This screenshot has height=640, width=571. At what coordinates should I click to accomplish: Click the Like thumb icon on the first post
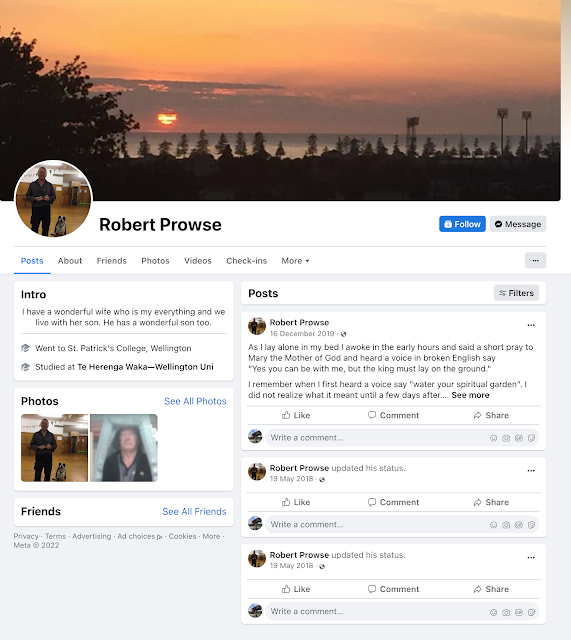[x=286, y=415]
